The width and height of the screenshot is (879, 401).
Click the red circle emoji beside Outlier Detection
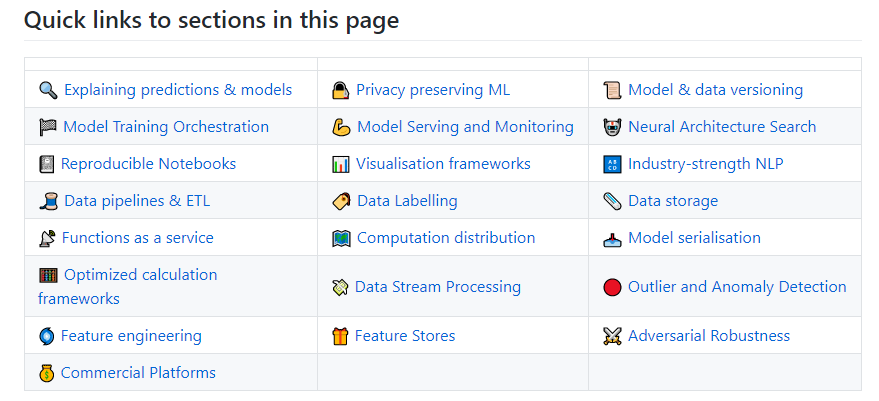pyautogui.click(x=612, y=288)
